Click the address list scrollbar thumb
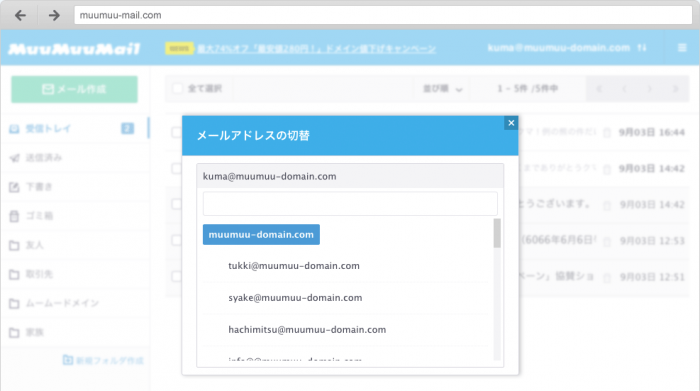The height and width of the screenshot is (391, 700). click(x=497, y=233)
